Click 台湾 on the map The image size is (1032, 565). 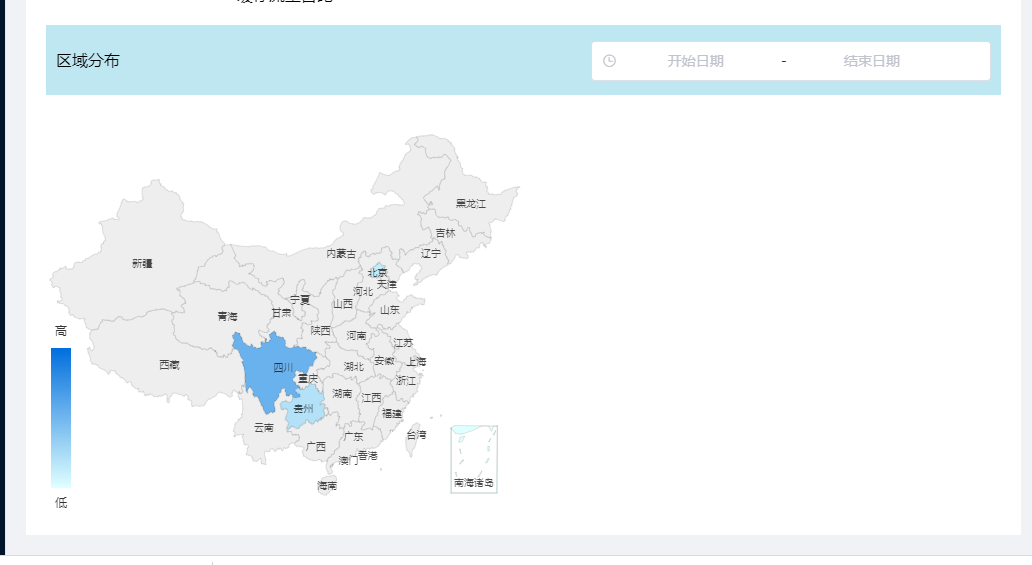pyautogui.click(x=416, y=436)
